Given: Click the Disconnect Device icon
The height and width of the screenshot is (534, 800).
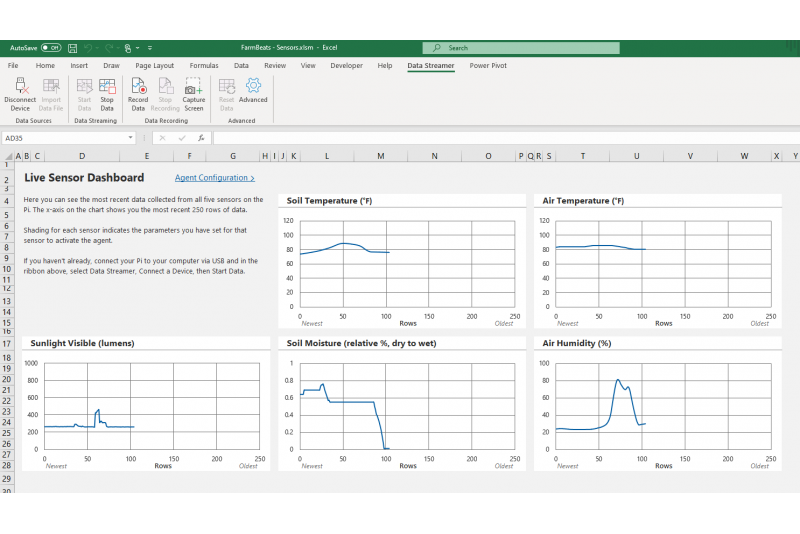Looking at the screenshot, I should (20, 87).
